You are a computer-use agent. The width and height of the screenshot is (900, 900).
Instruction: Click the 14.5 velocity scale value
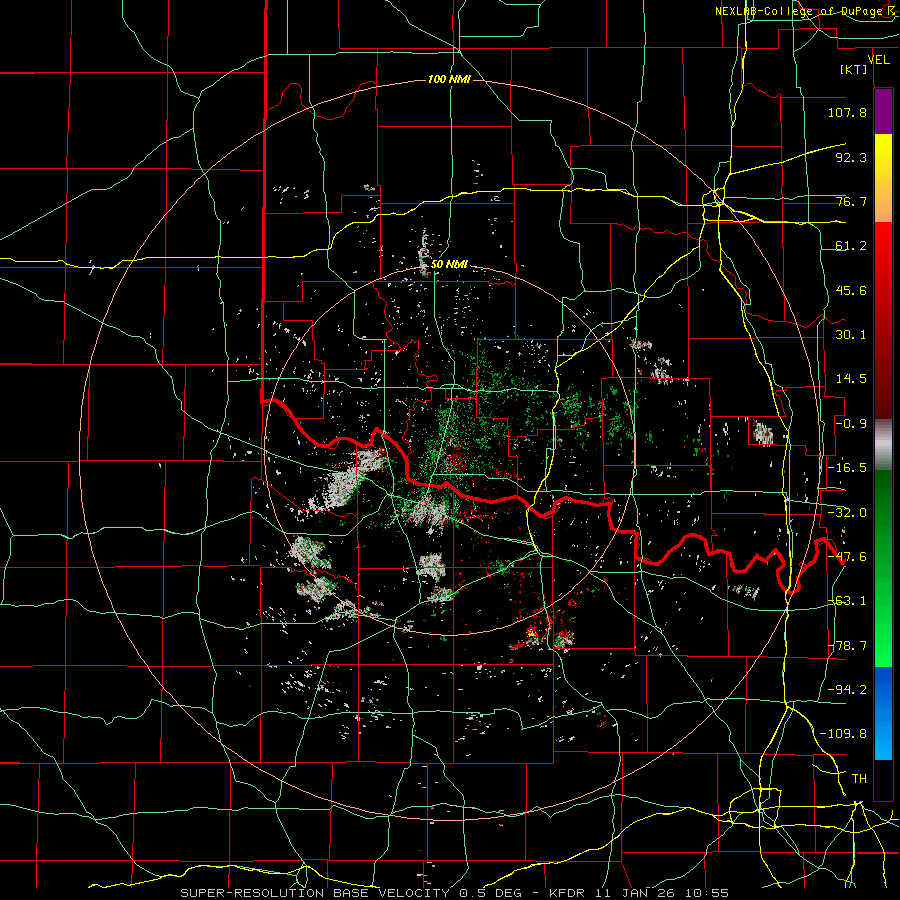(851, 379)
